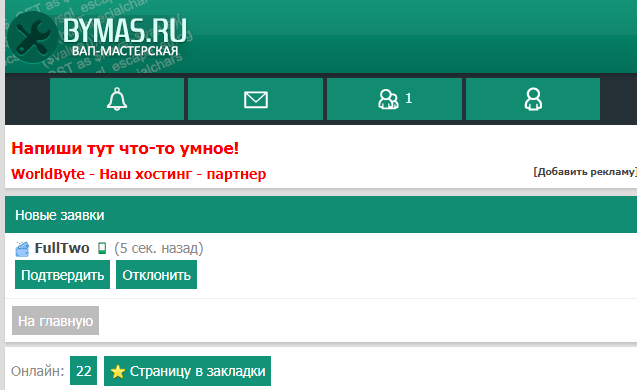
Task: Click the 5 сек. назад timestamp
Action: [159, 248]
